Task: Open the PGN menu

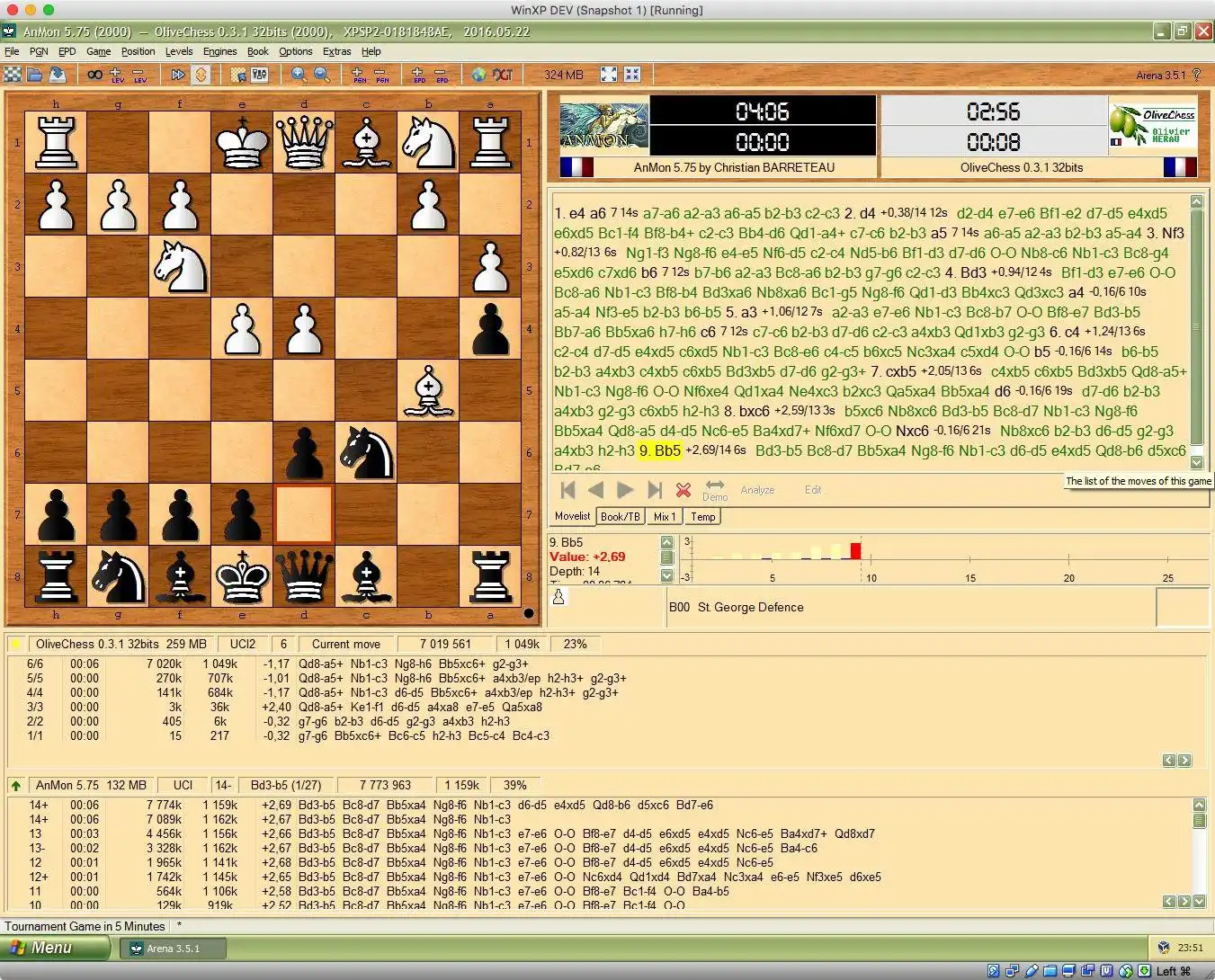Action: pyautogui.click(x=39, y=51)
